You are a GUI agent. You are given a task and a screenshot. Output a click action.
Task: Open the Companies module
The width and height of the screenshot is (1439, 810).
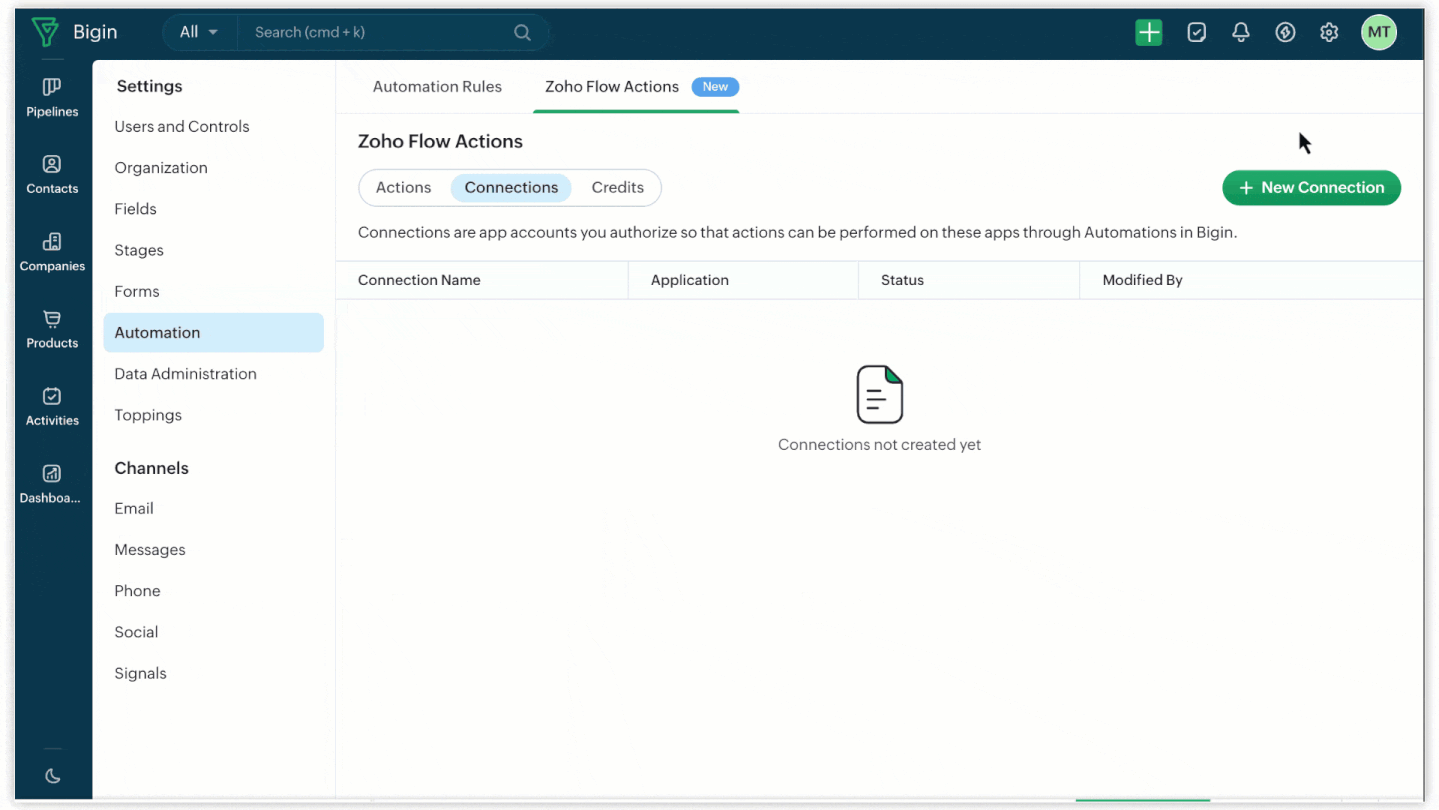[52, 252]
